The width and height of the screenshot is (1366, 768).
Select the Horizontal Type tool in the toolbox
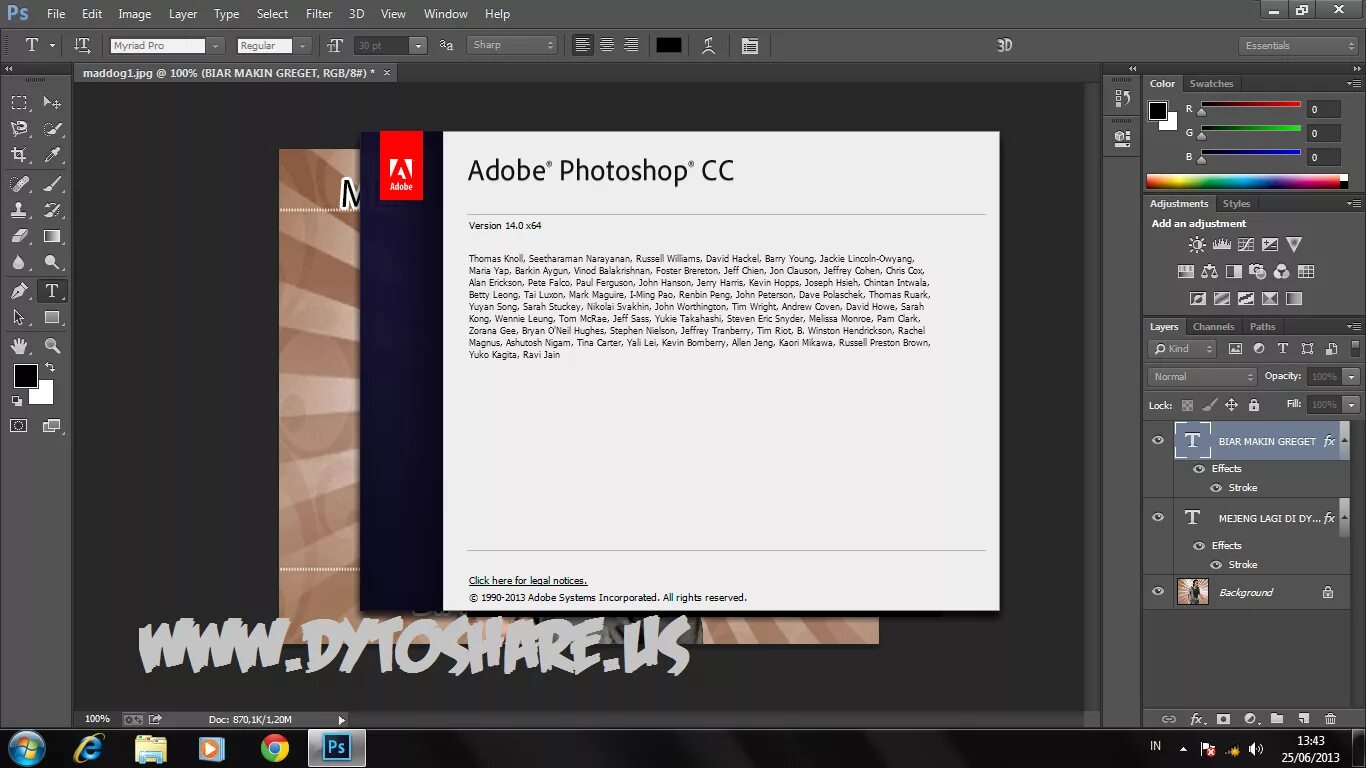(52, 291)
